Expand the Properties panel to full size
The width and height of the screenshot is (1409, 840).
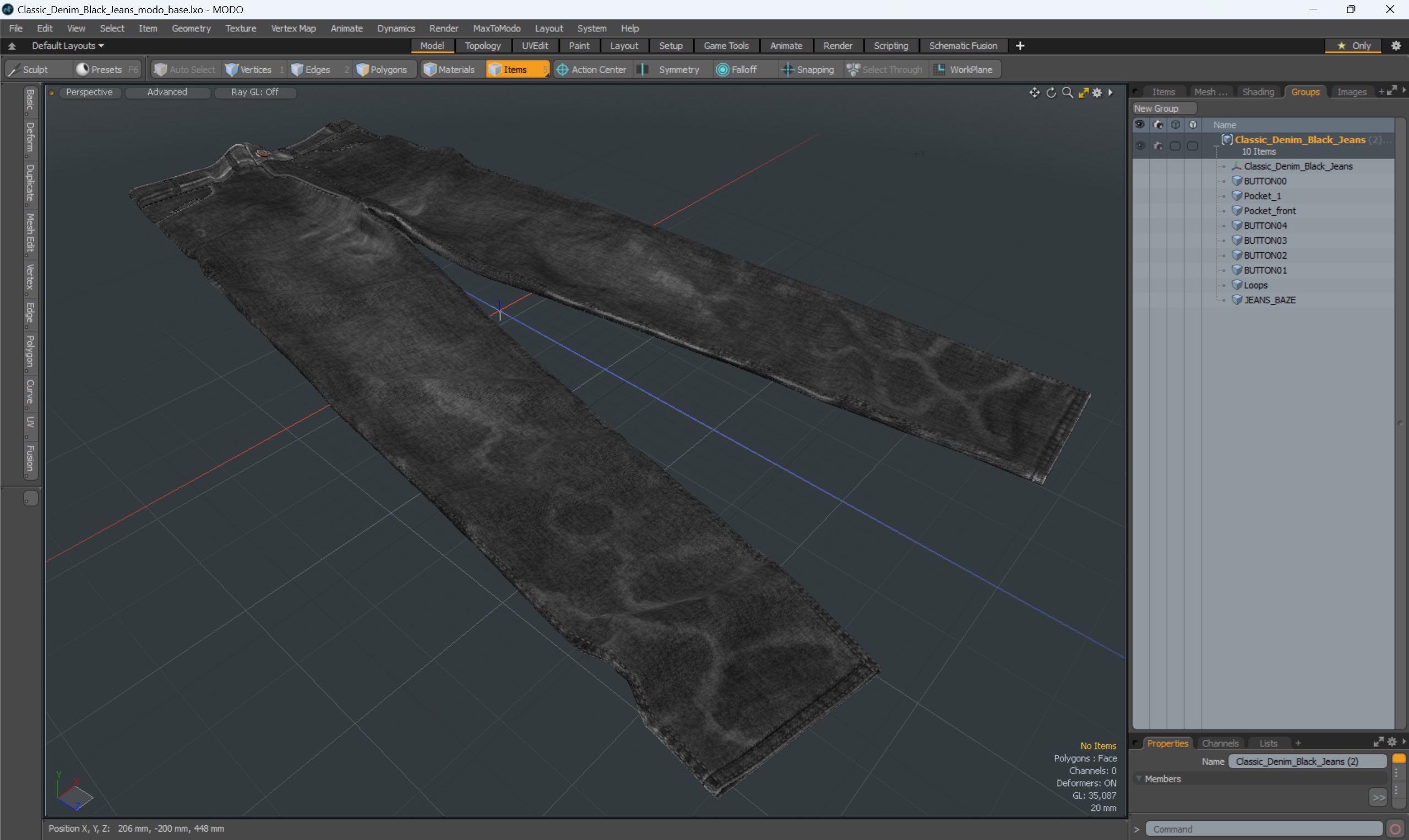coord(1378,742)
